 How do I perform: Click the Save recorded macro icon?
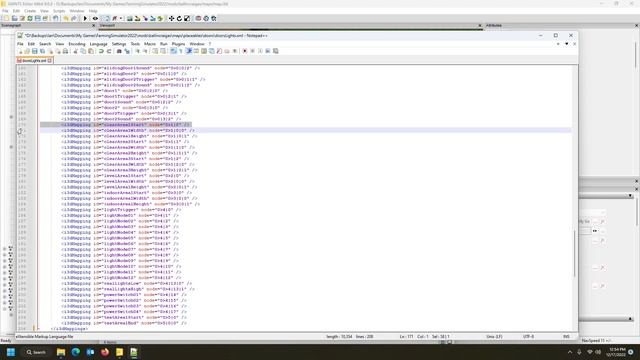[276, 51]
